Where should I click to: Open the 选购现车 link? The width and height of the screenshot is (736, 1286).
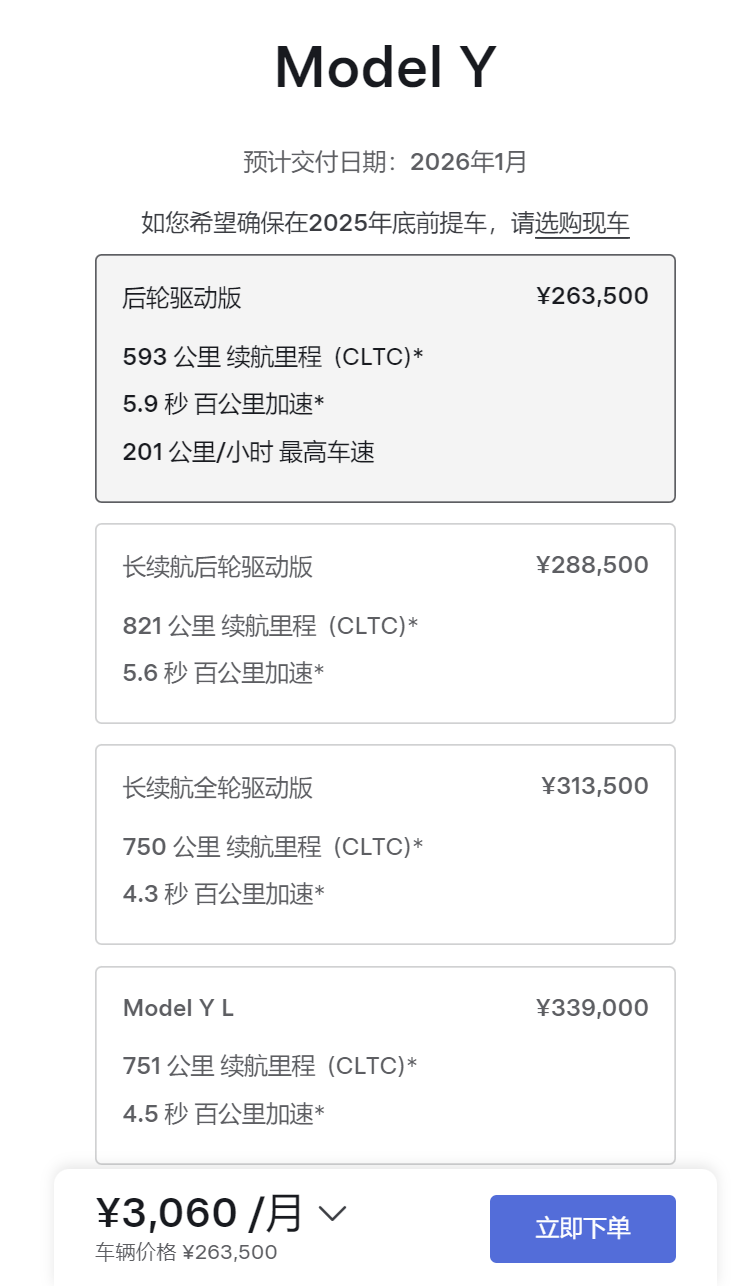pyautogui.click(x=582, y=223)
